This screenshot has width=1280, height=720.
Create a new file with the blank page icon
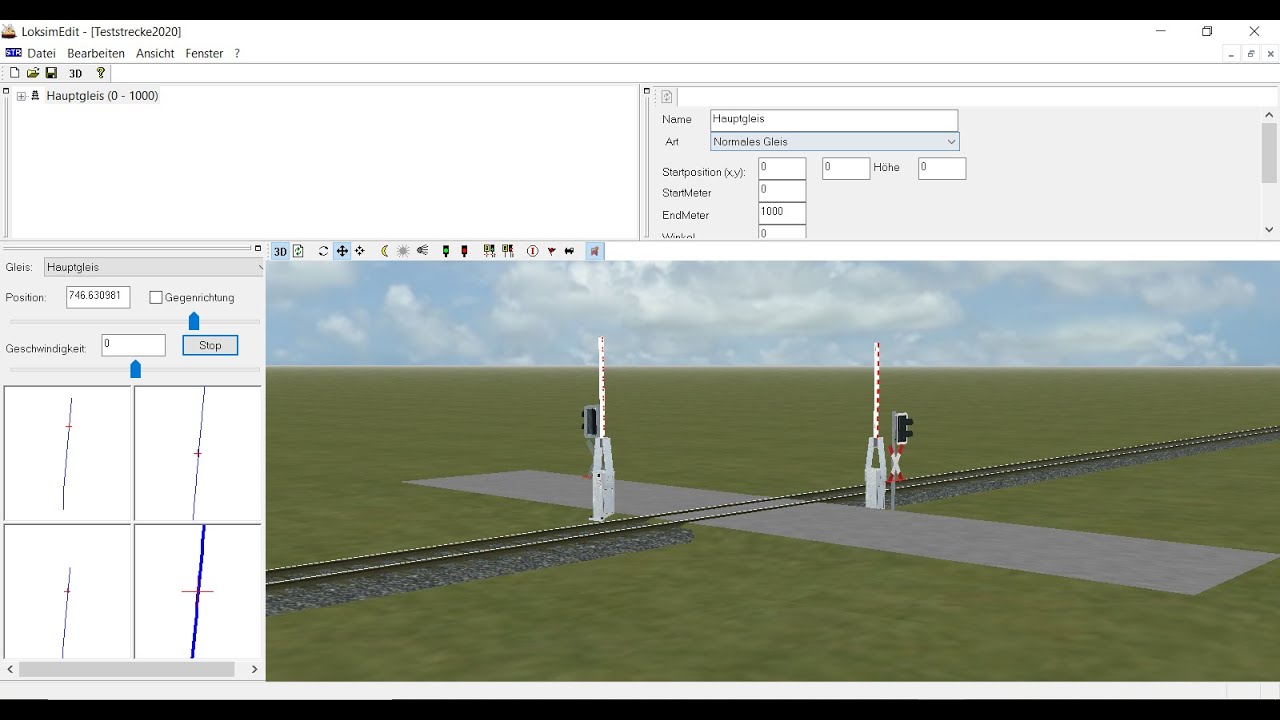tap(14, 73)
